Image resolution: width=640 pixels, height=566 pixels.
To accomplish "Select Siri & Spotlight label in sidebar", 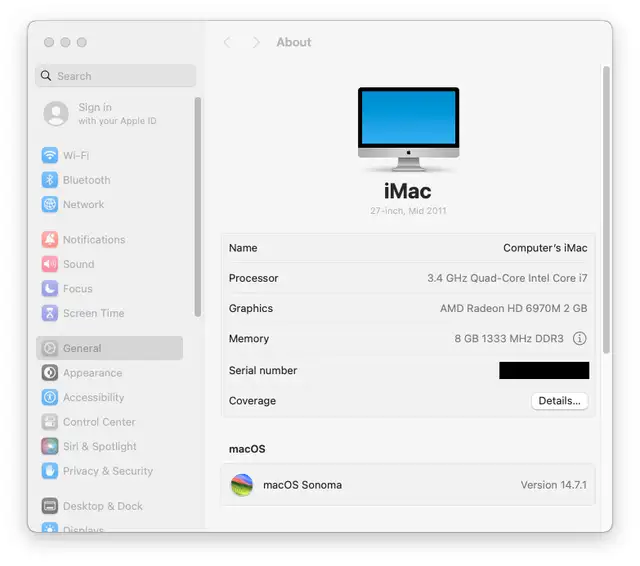I will (100, 446).
